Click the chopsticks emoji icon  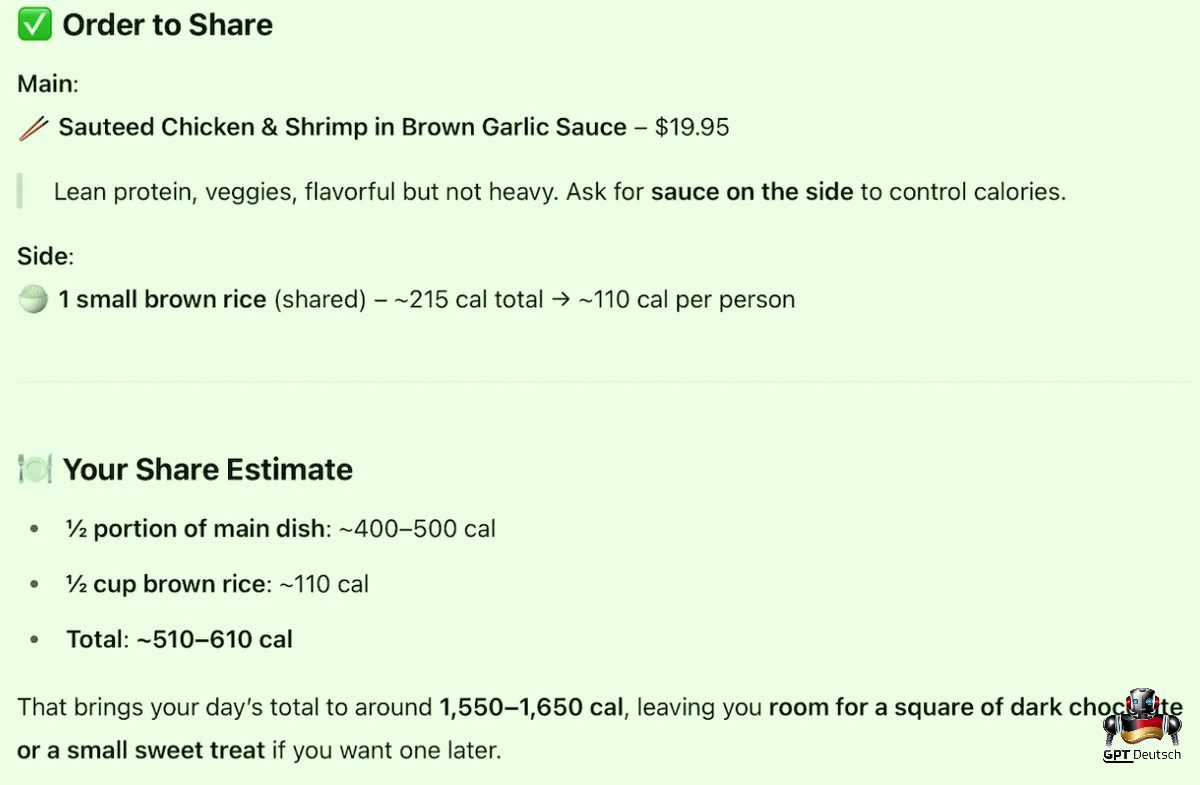point(34,128)
